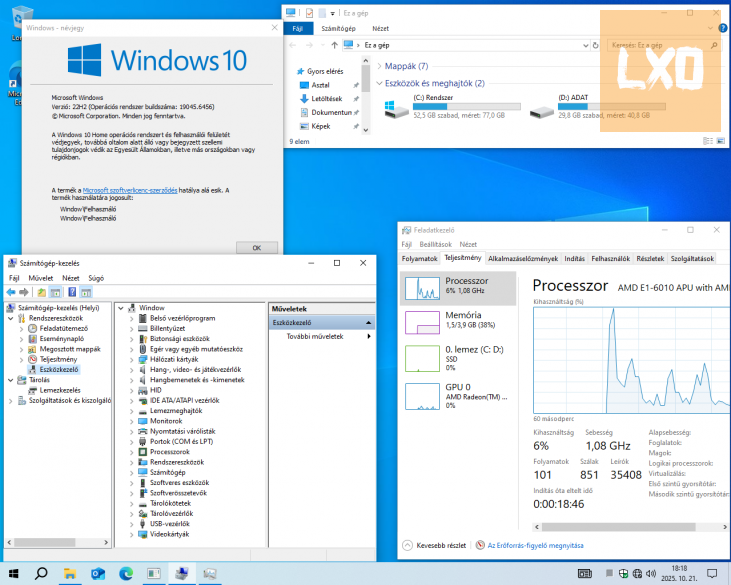Viewport: 731px width, 585px height.
Task: Open the notification center icon
Action: [x=712, y=573]
